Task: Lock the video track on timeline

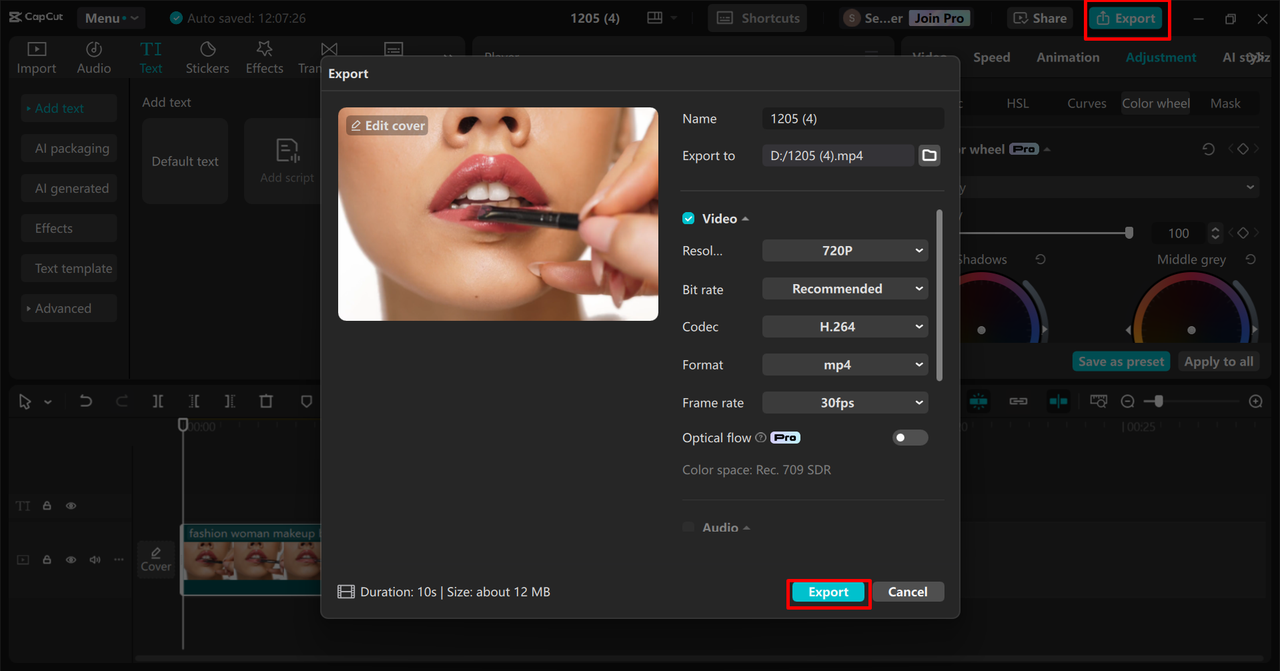Action: click(47, 560)
